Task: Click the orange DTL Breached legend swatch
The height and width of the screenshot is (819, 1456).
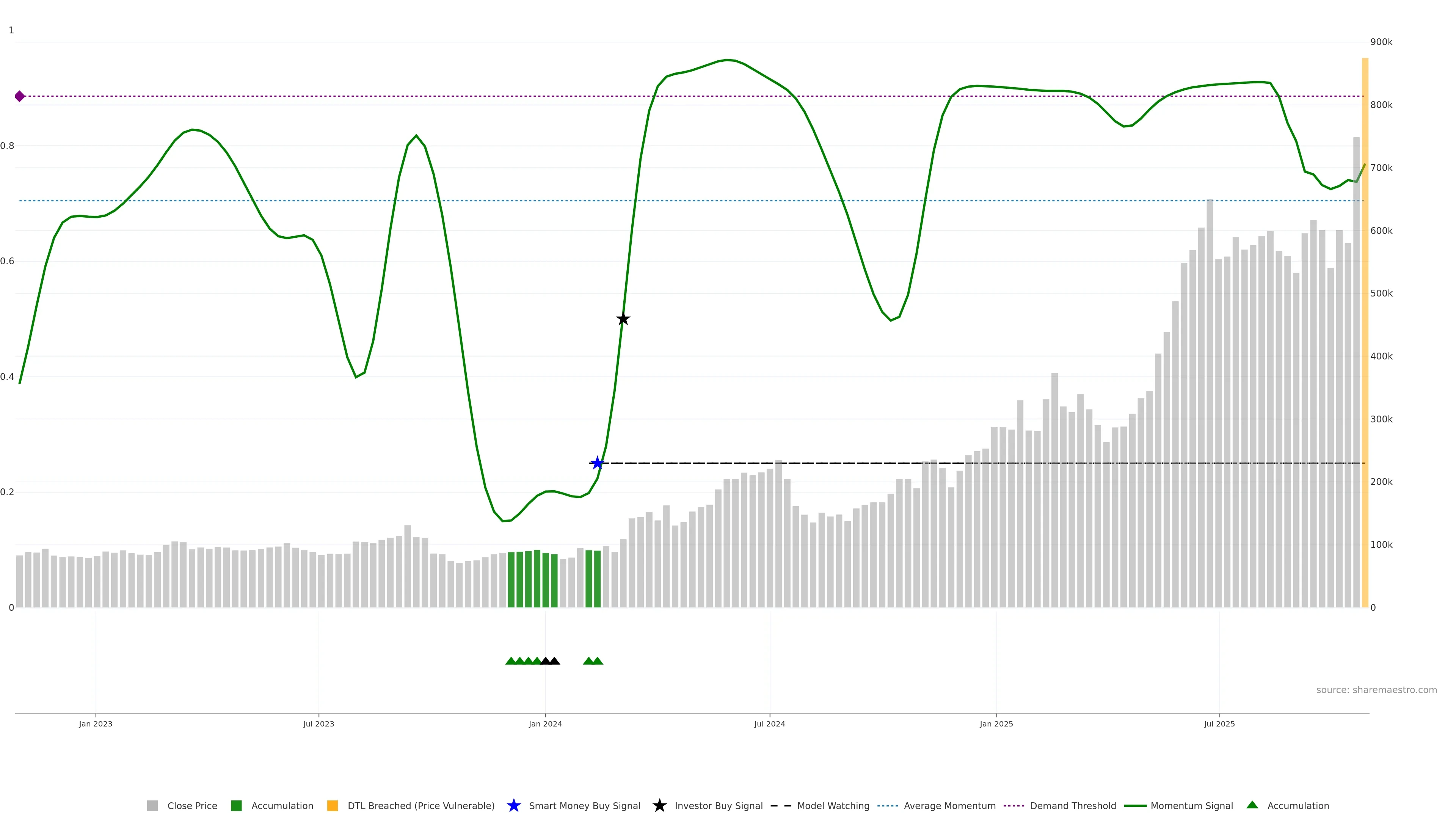Action: click(x=333, y=805)
